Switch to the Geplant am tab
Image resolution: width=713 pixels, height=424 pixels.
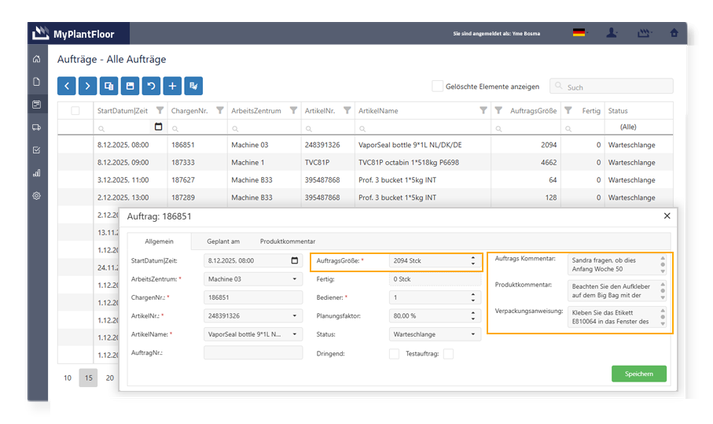pos(223,242)
